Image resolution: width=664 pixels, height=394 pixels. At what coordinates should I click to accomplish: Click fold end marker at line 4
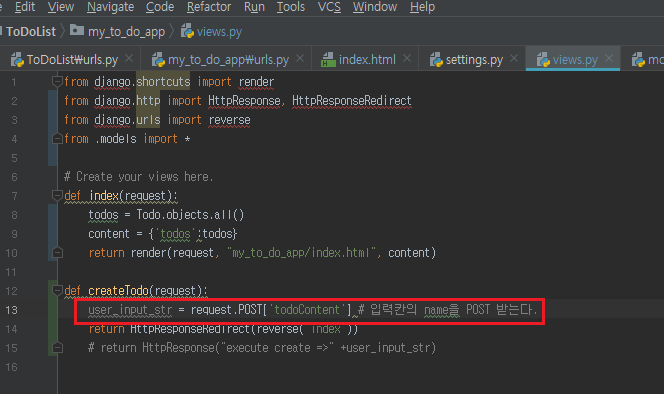(57, 139)
